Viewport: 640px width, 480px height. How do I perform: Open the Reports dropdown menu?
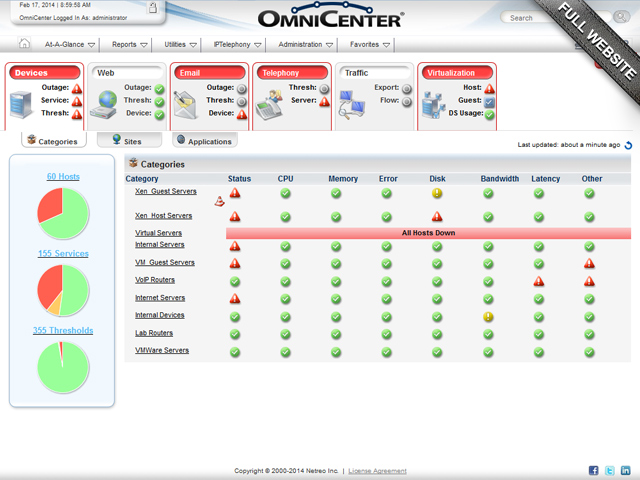tap(129, 44)
